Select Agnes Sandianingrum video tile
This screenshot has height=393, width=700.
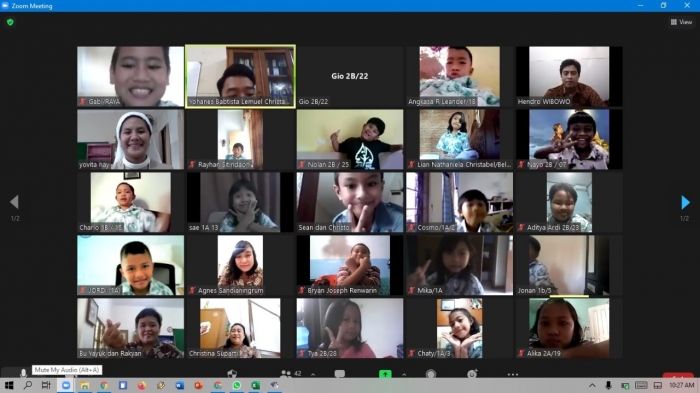[240, 265]
